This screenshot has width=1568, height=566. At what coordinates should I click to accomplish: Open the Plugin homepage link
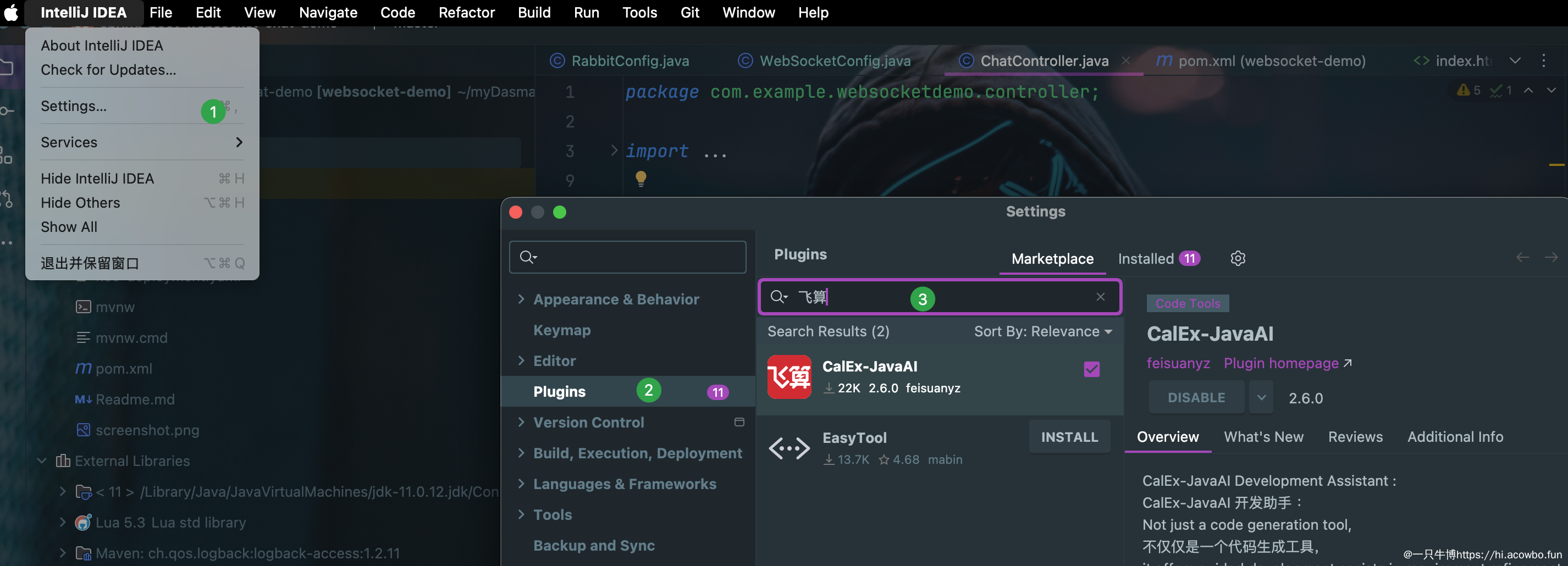(1288, 363)
